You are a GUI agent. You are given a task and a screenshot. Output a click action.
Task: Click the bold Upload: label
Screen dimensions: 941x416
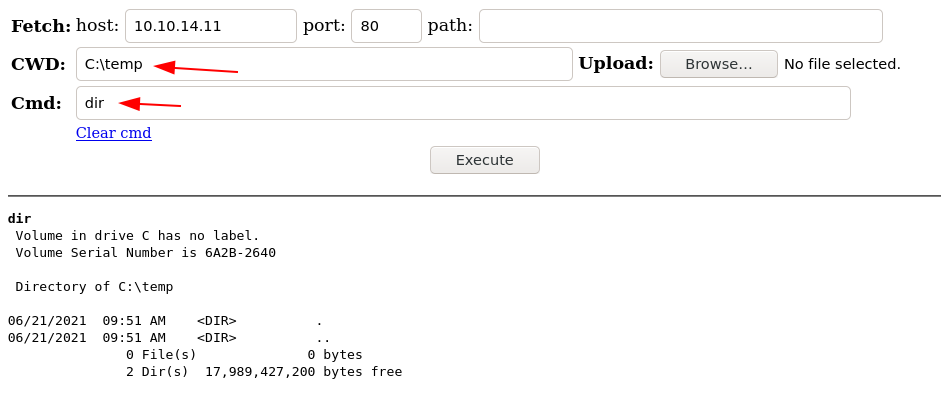(615, 64)
